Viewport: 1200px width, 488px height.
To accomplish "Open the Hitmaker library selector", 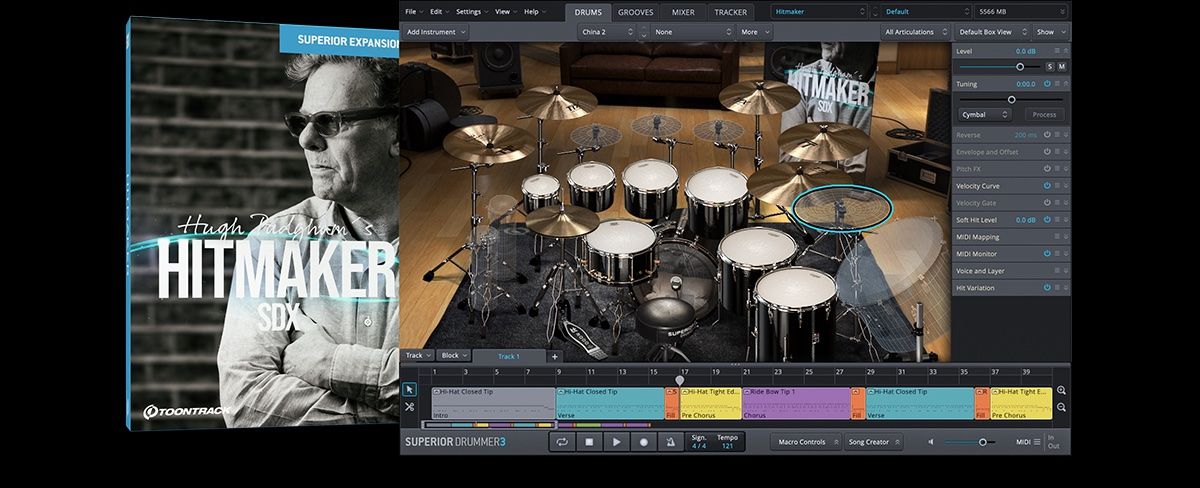I will (820, 12).
